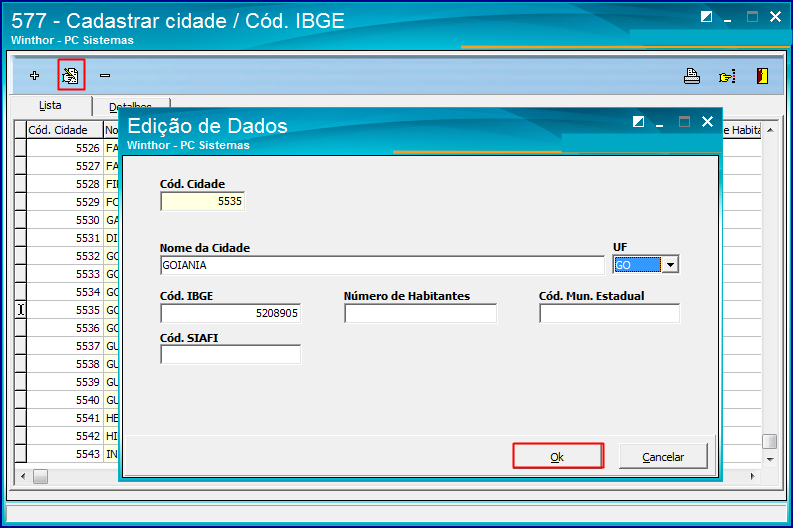Click the pointing hand toolbar icon
This screenshot has height=528, width=793.
[727, 76]
